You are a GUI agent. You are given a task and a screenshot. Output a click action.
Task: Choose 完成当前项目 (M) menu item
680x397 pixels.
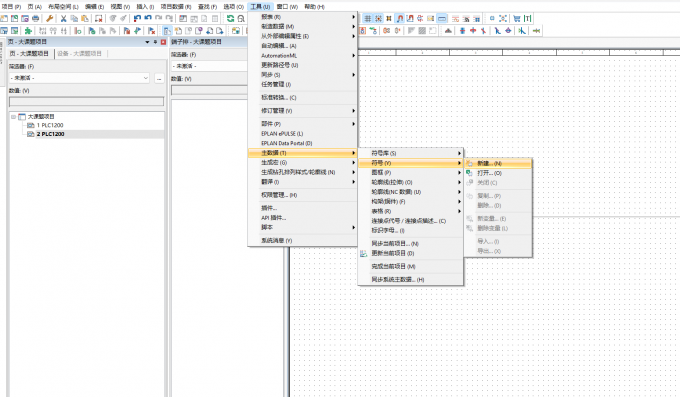click(410, 266)
